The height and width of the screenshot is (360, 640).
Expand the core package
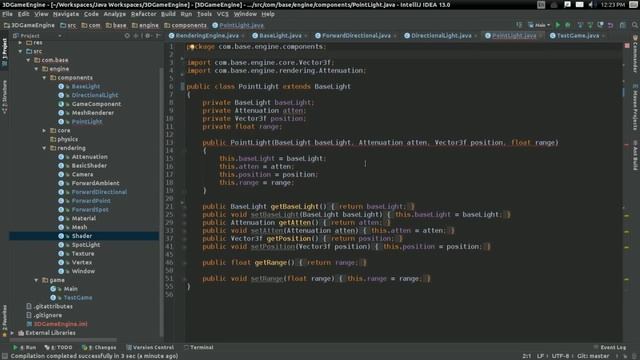click(x=44, y=131)
